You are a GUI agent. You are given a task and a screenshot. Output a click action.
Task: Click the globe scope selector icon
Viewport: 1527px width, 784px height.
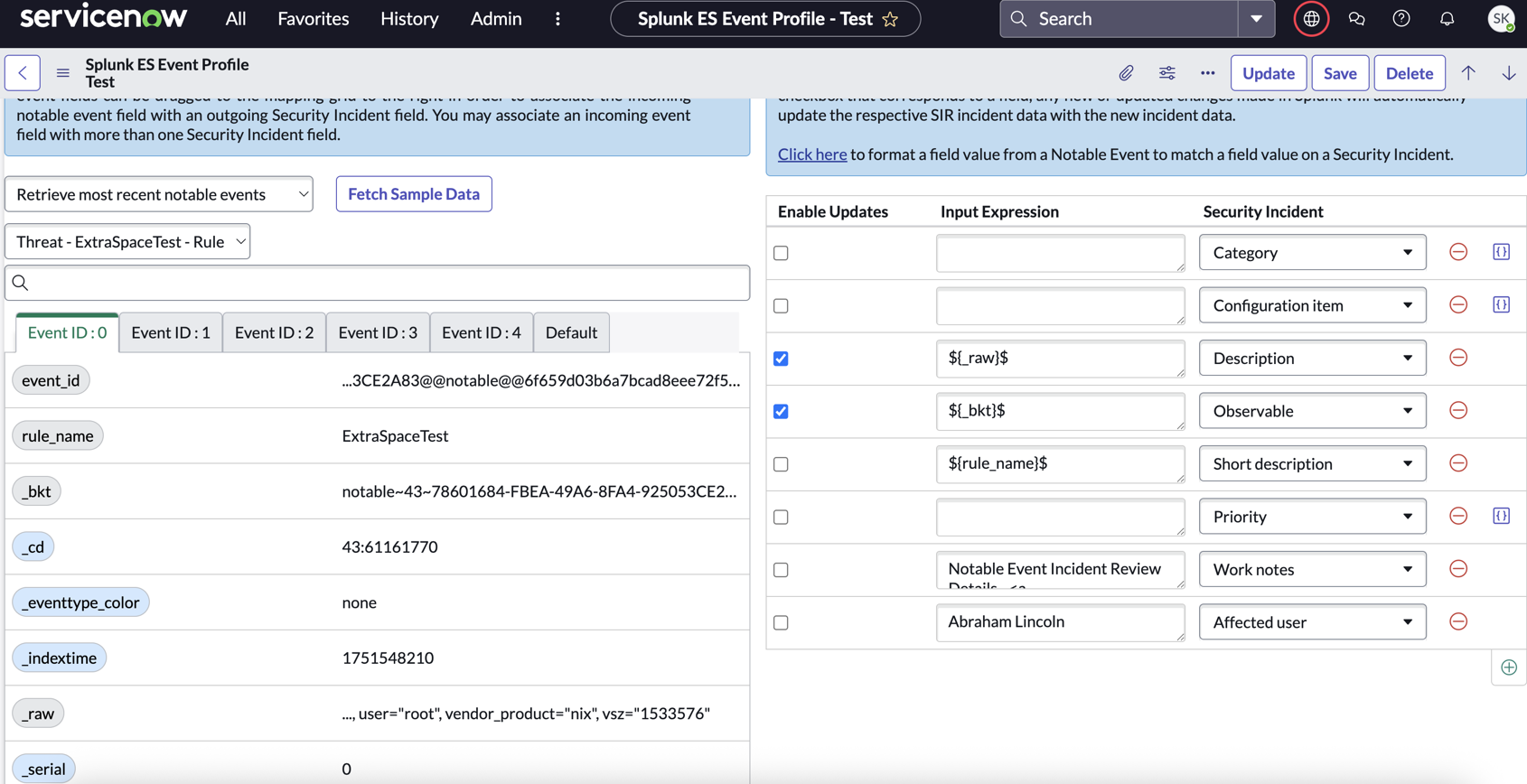[x=1311, y=19]
